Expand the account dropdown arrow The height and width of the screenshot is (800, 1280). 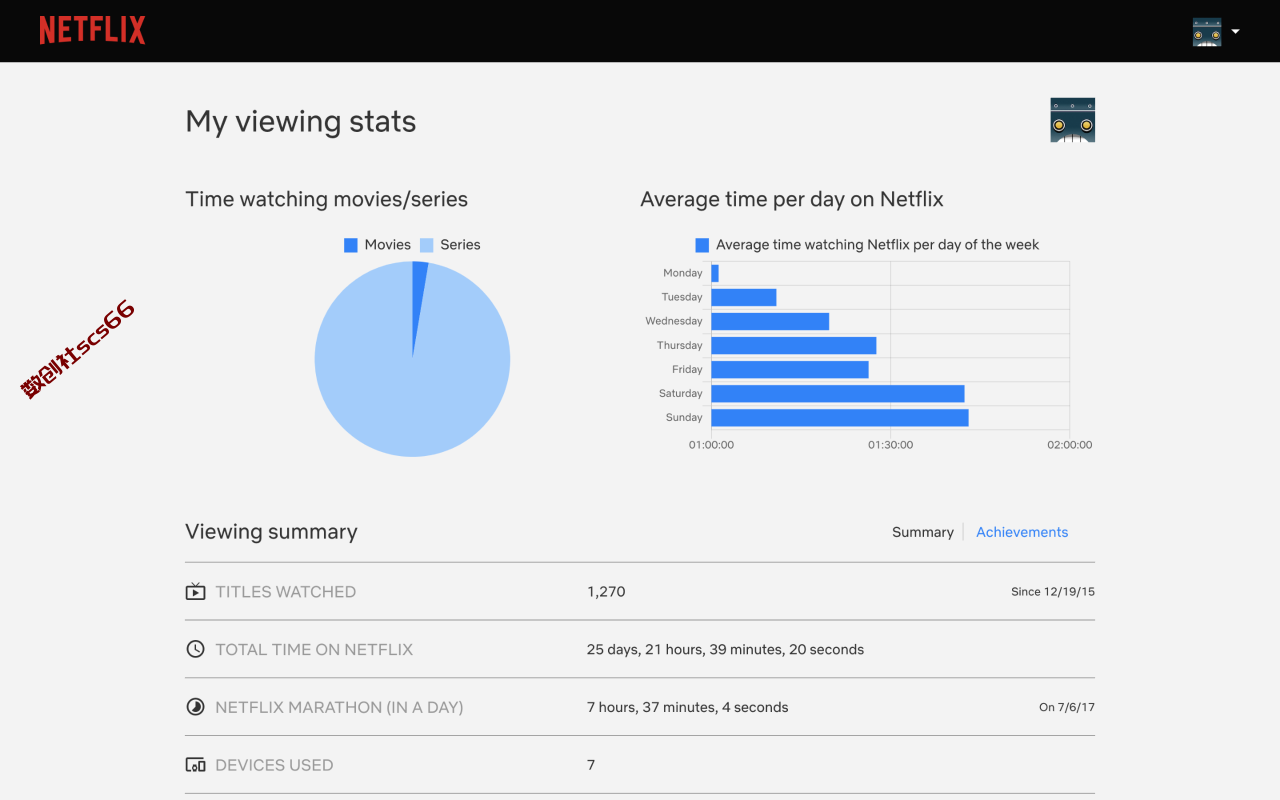click(x=1236, y=31)
